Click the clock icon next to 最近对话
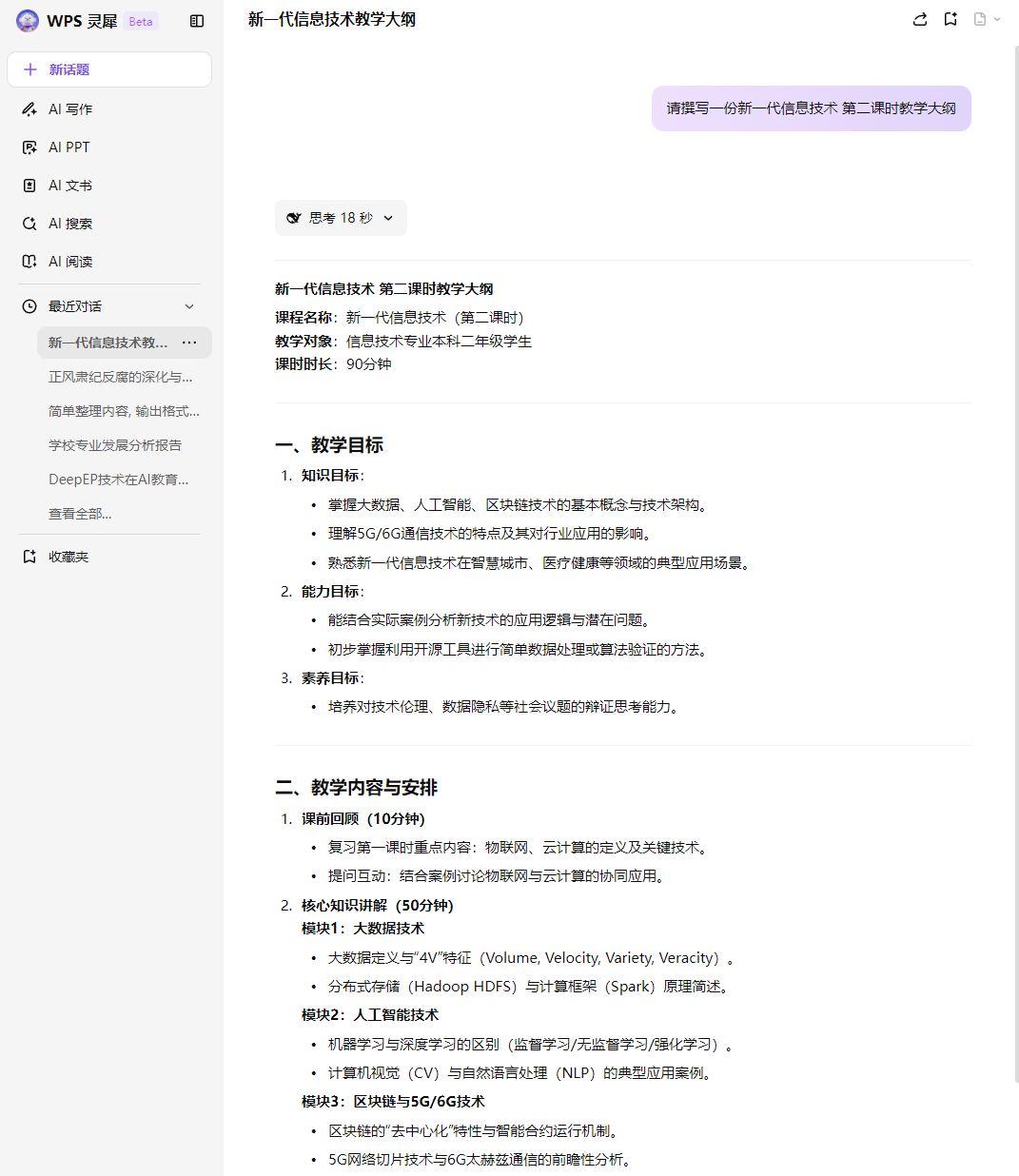This screenshot has width=1019, height=1176. coord(29,306)
